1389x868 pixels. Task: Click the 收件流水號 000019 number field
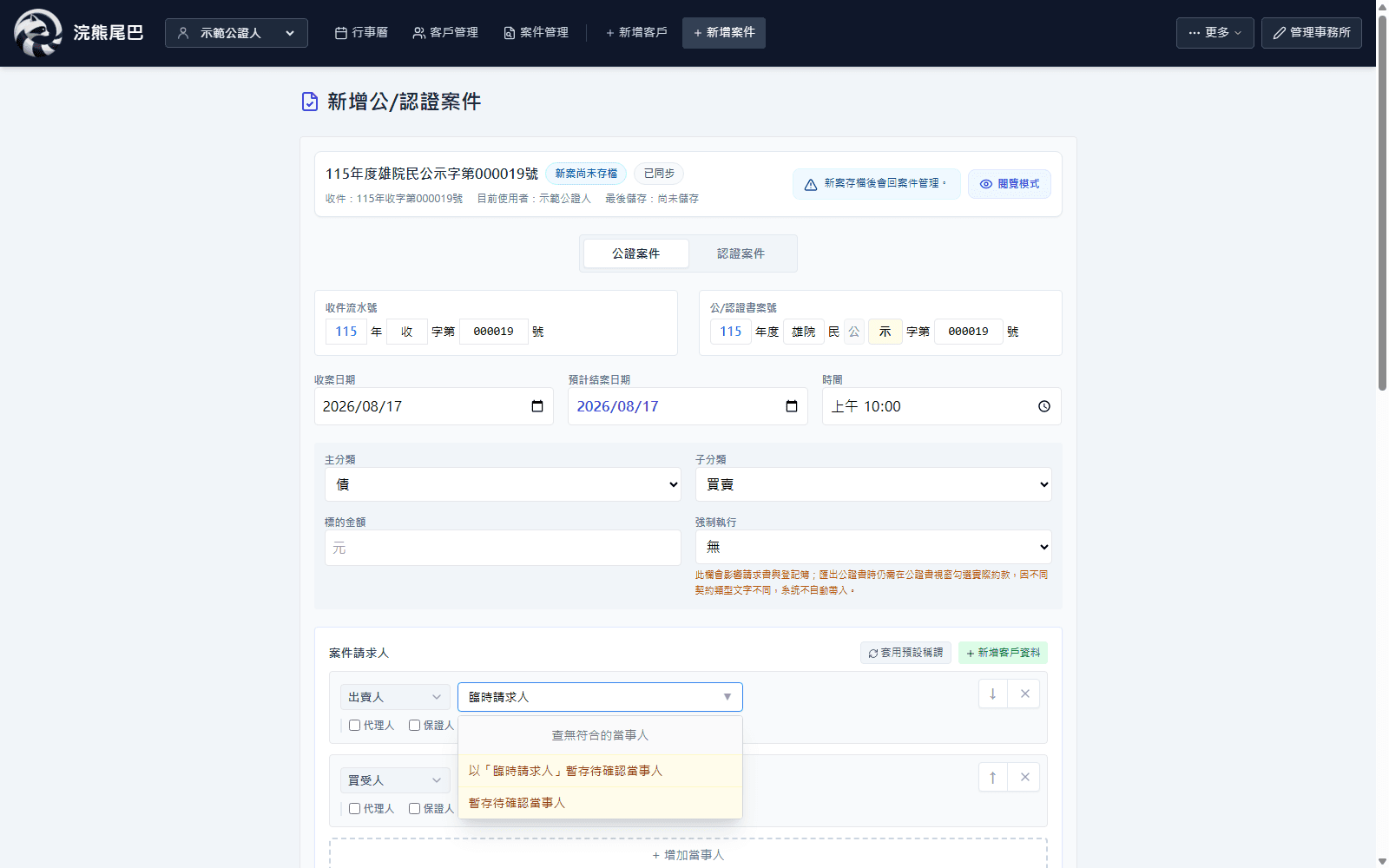493,332
